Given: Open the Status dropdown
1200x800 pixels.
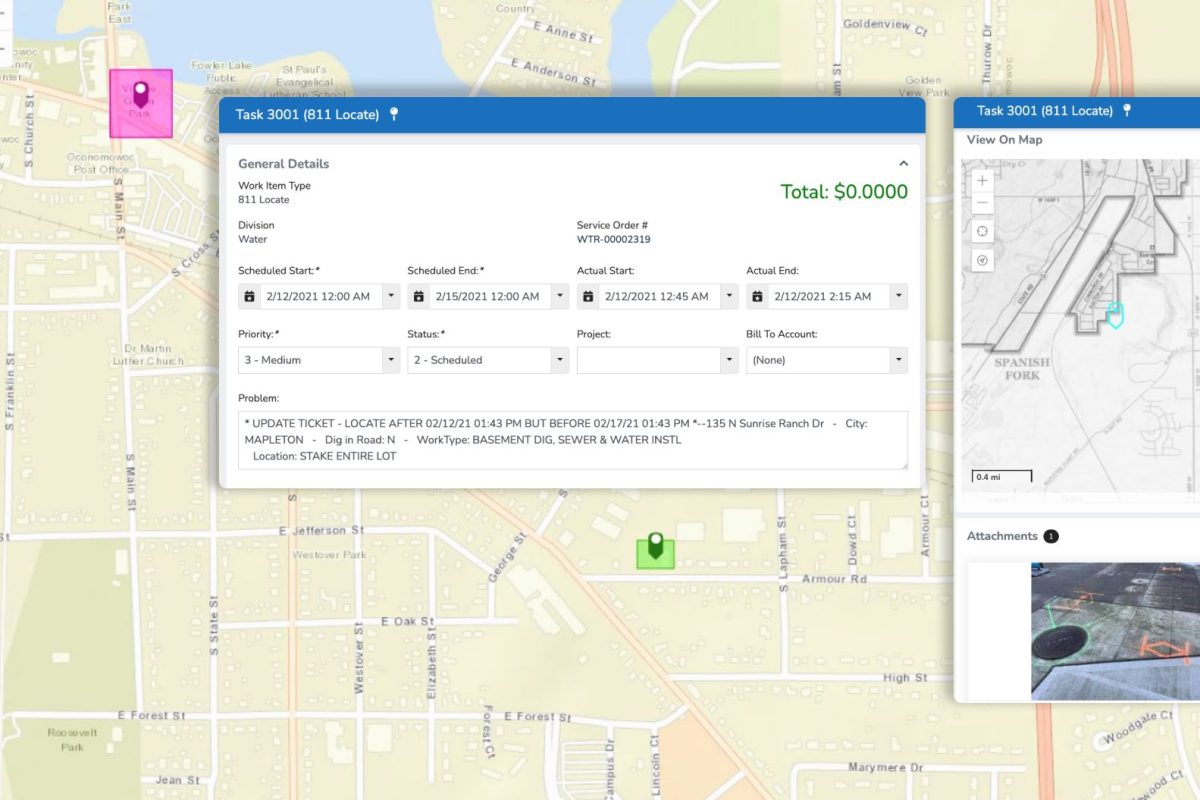Looking at the screenshot, I should point(559,359).
